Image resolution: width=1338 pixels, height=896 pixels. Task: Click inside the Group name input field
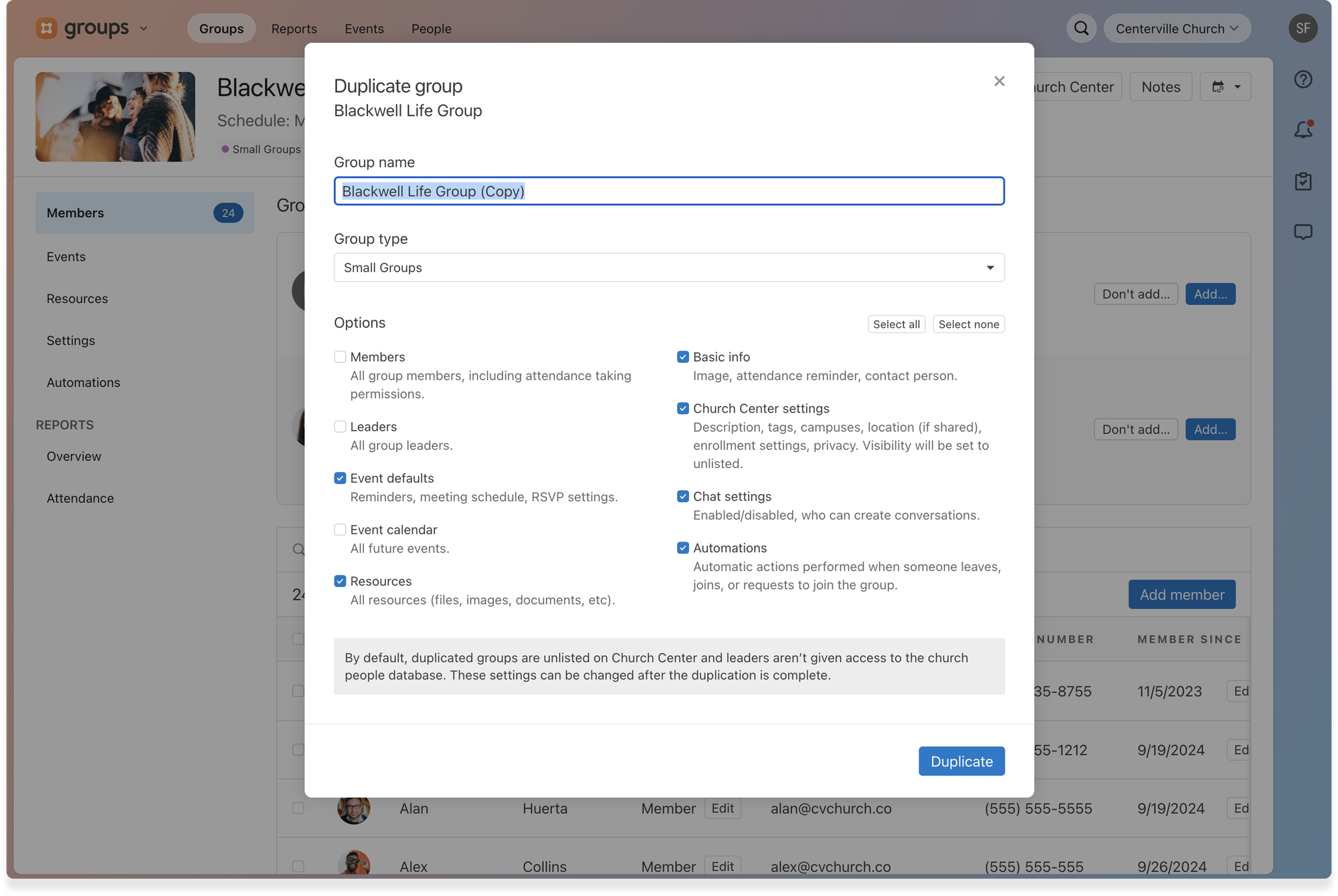(668, 191)
